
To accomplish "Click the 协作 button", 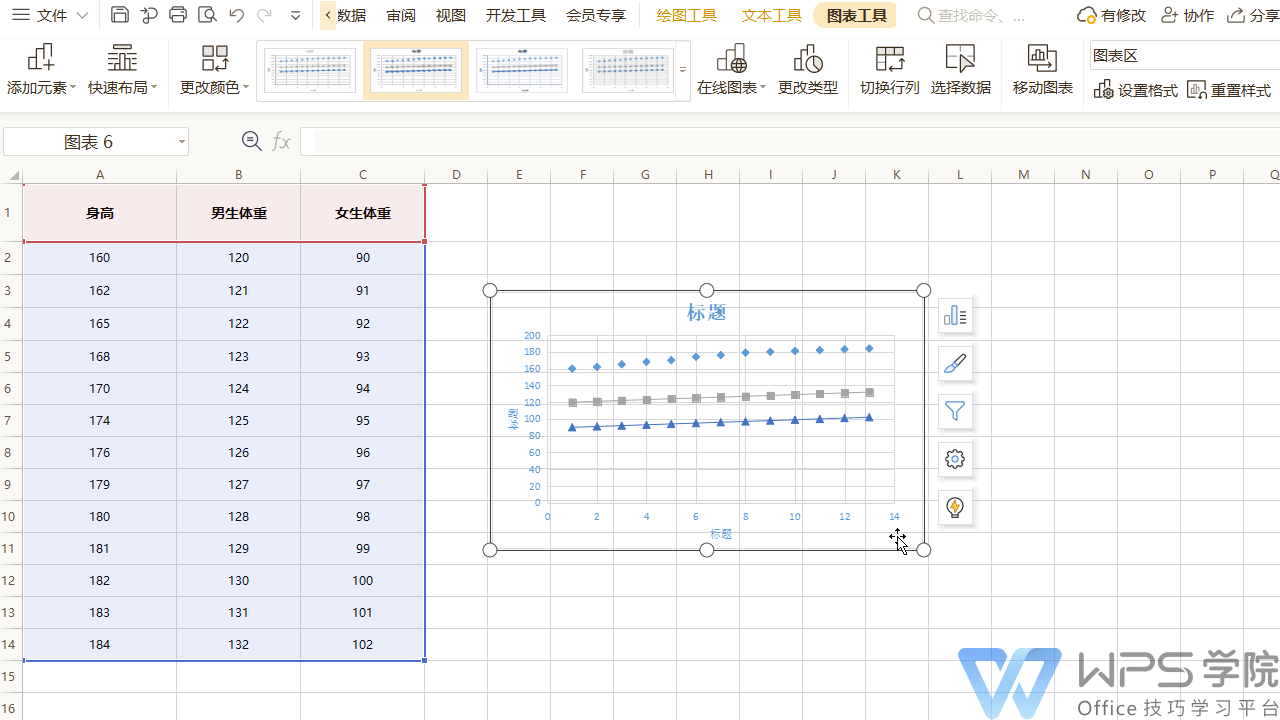I will tap(1187, 15).
